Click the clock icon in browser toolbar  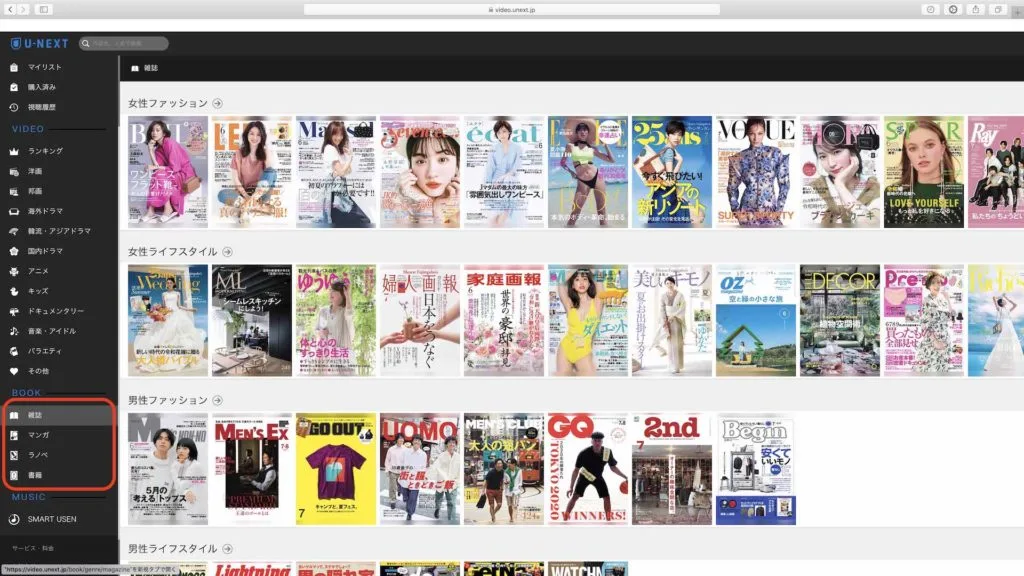[931, 9]
